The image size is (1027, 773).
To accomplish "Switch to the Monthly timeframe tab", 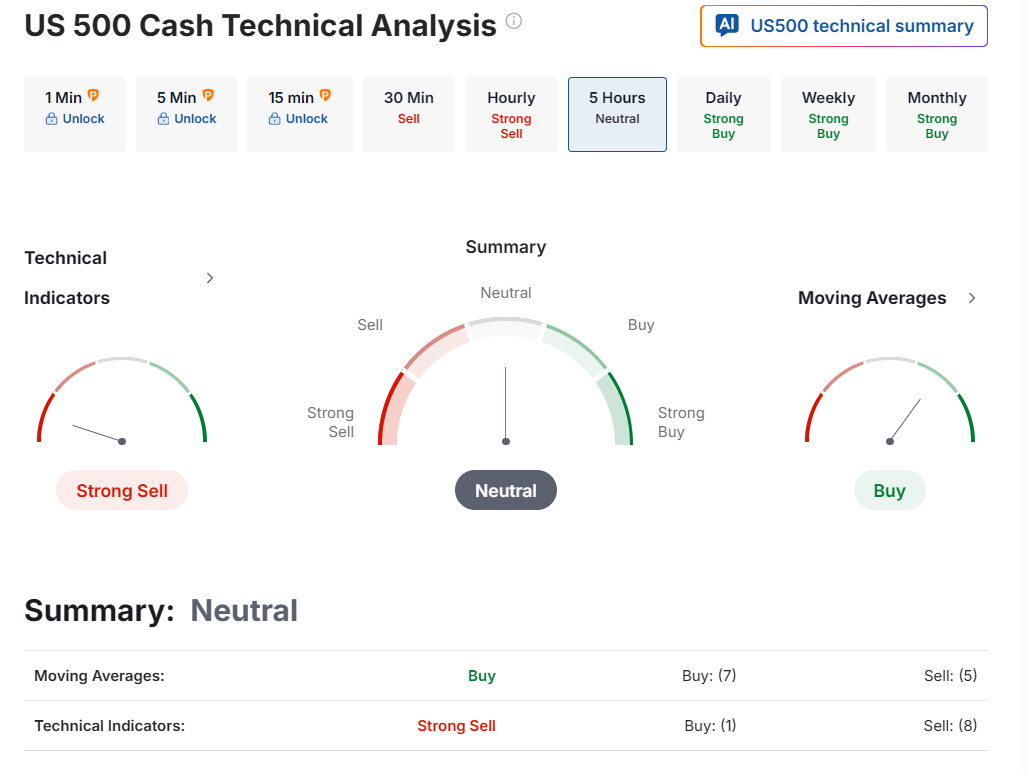I will click(936, 114).
